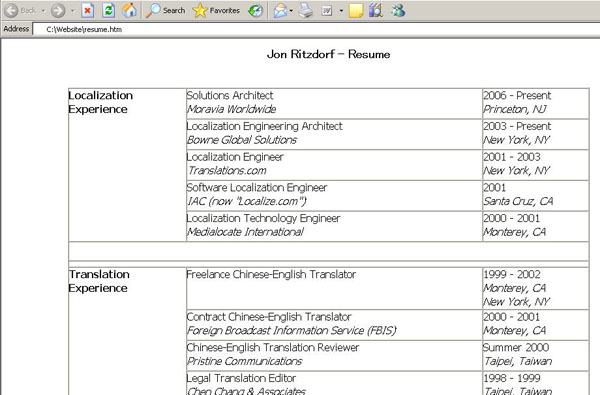The height and width of the screenshot is (395, 600).
Task: Open the Research toolbar icon
Action: 376,10
